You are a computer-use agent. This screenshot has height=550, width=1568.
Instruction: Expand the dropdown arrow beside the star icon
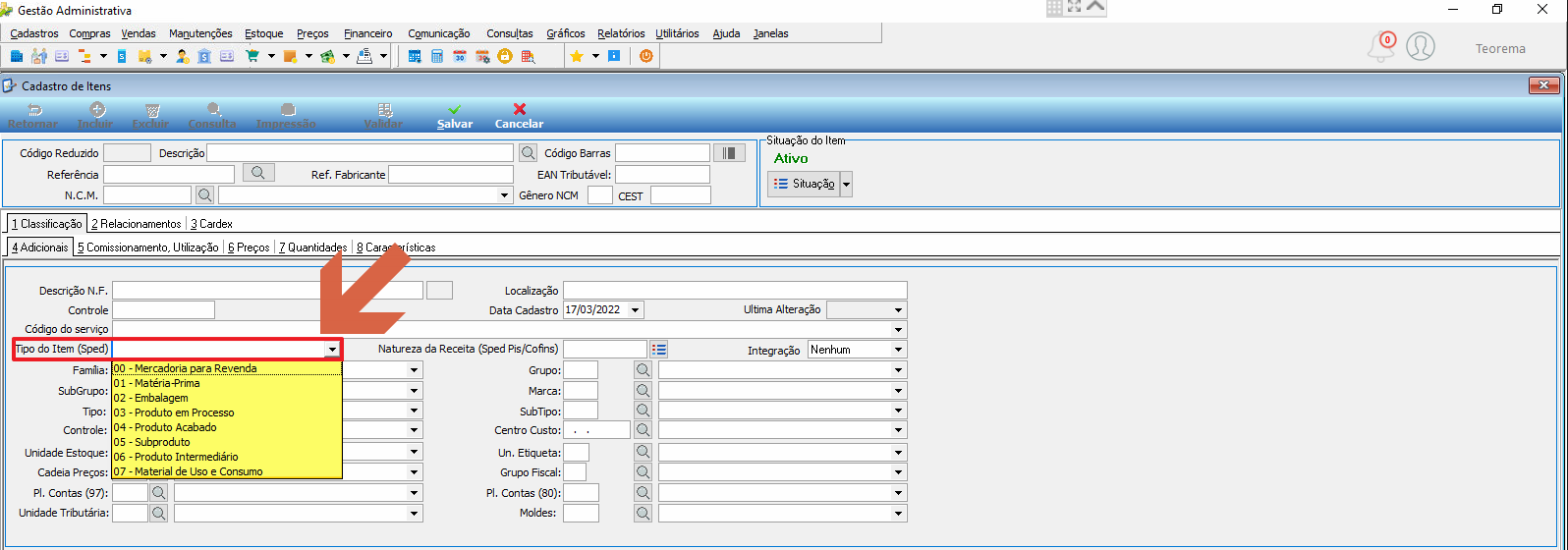coord(595,56)
